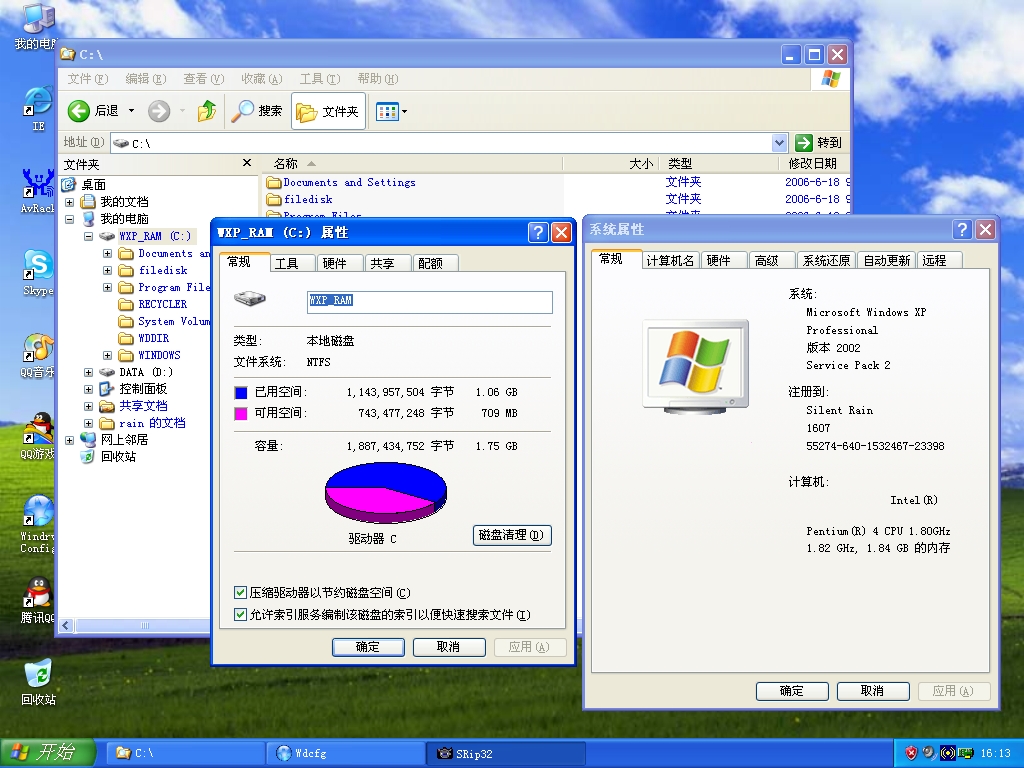Image resolution: width=1024 pixels, height=768 pixels.
Task: Expand the DATA (D:) tree node
Action: tap(88, 372)
